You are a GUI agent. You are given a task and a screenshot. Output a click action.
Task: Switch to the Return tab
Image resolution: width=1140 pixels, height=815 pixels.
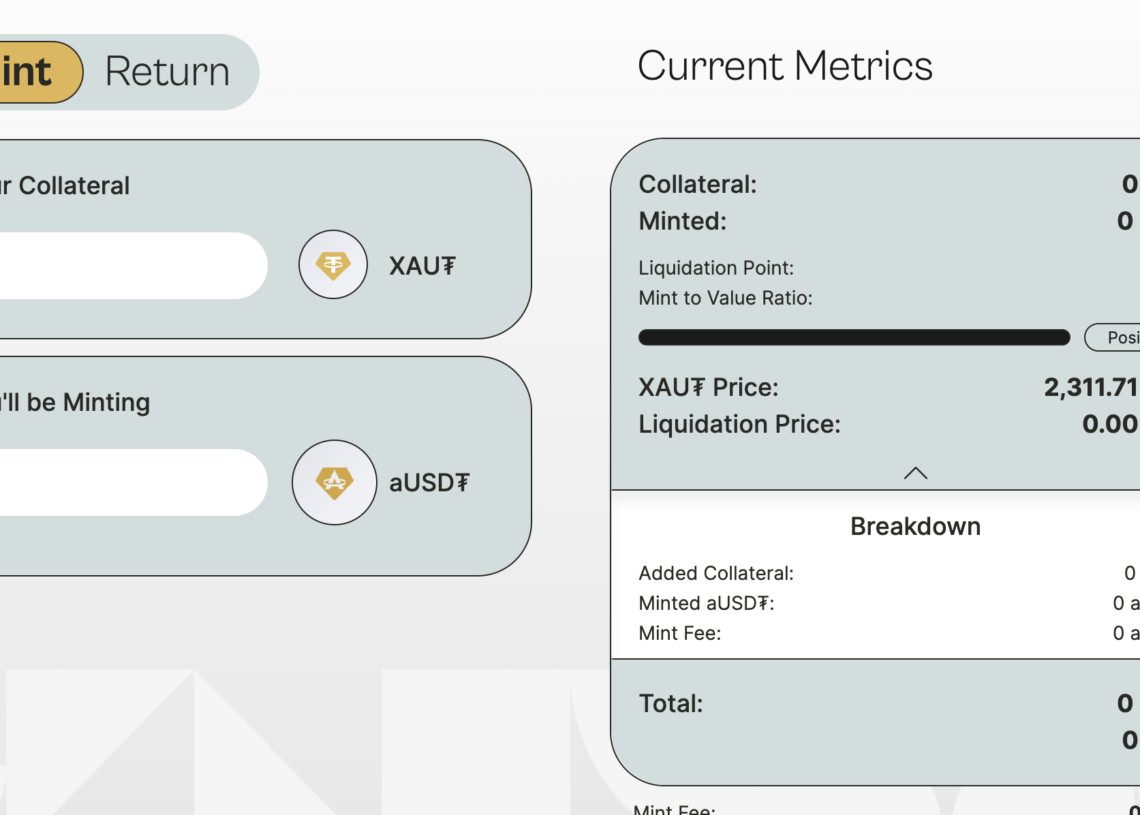[167, 71]
